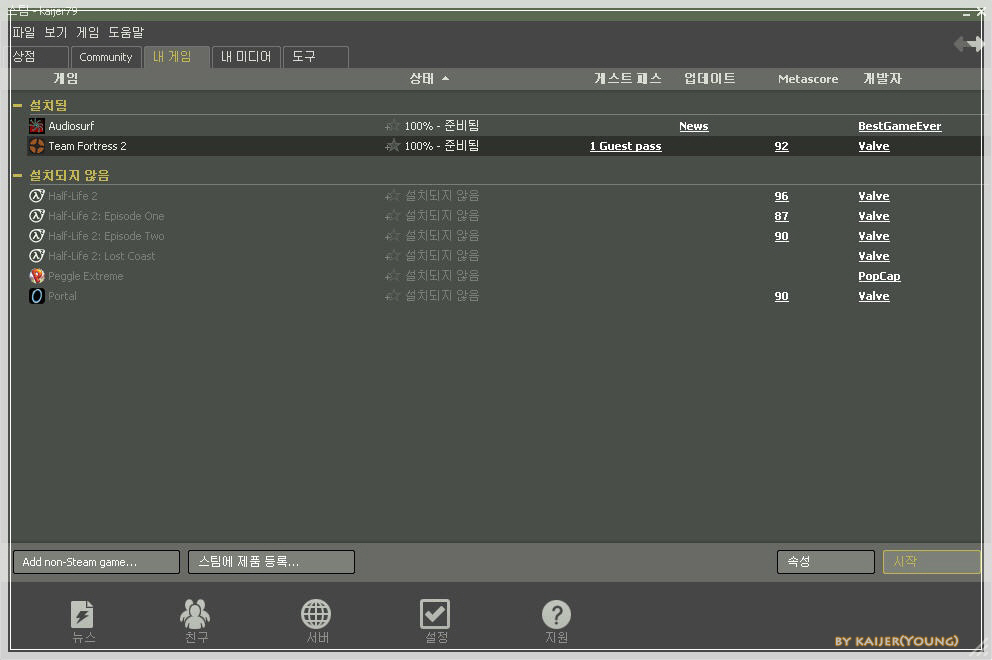Select the Portal row name
Screen dimensions: 992x660
[x=62, y=296]
